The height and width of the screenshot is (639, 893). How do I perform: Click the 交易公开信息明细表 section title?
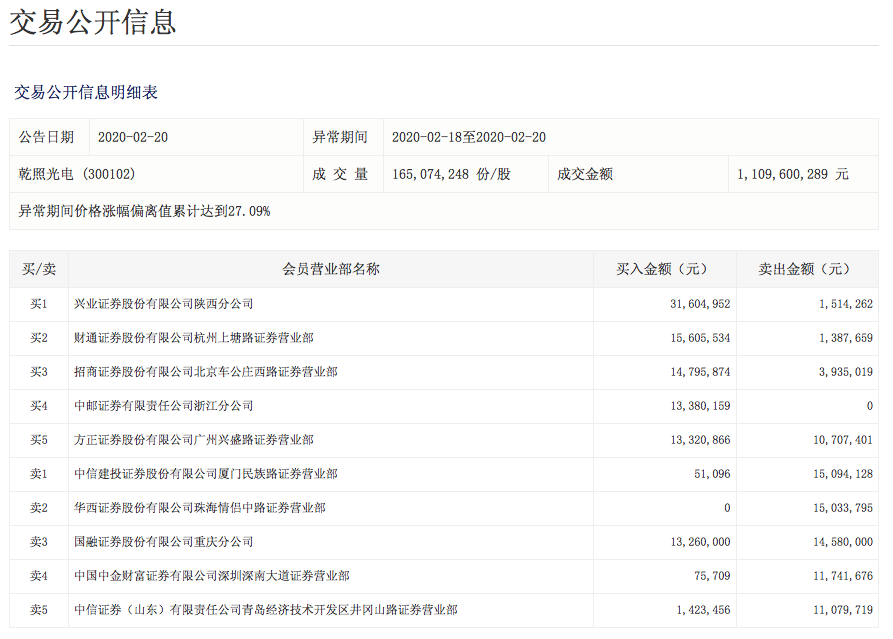(86, 93)
